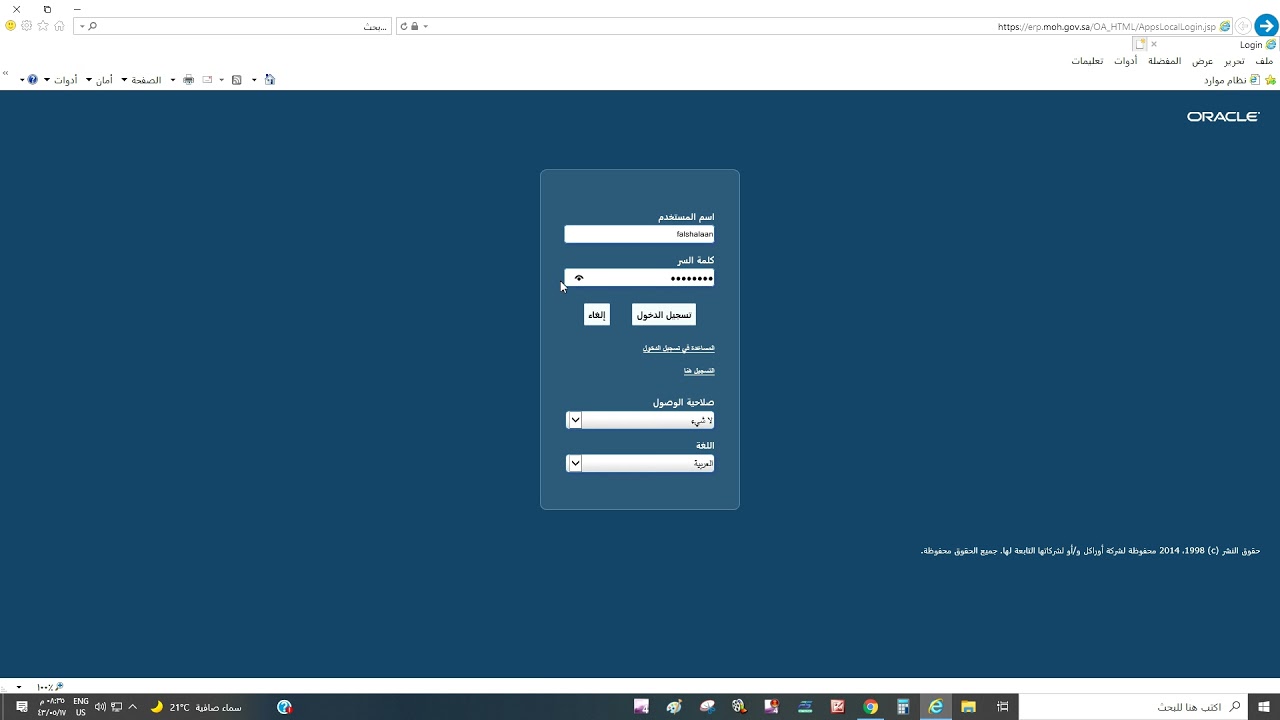Open the home page icon at top left

(59, 26)
